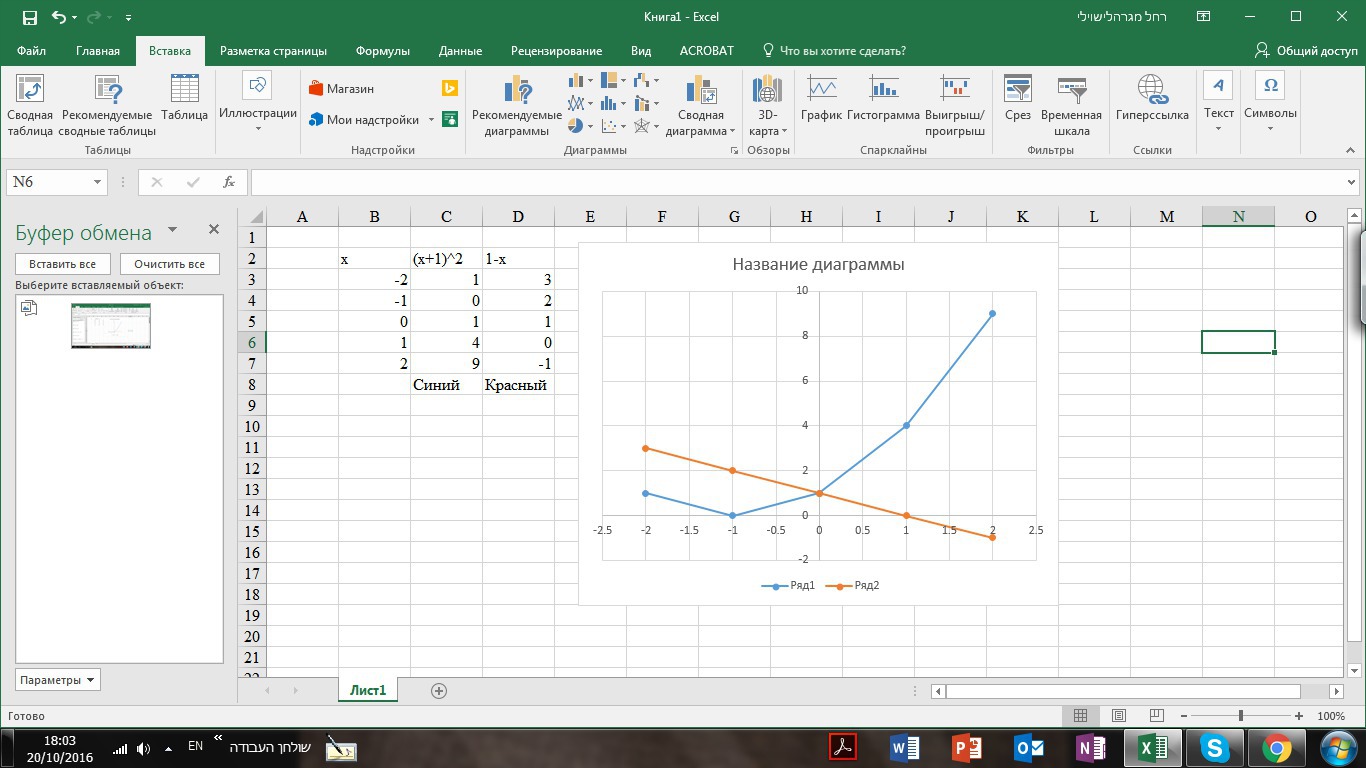Insert a Таблица from the ribbon
Image resolution: width=1366 pixels, height=768 pixels.
[185, 98]
